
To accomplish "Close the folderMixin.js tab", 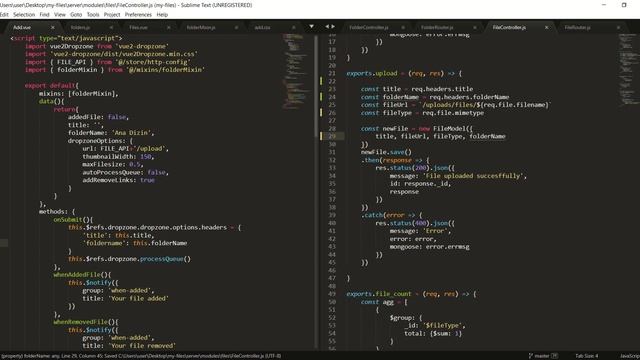I will (x=236, y=27).
